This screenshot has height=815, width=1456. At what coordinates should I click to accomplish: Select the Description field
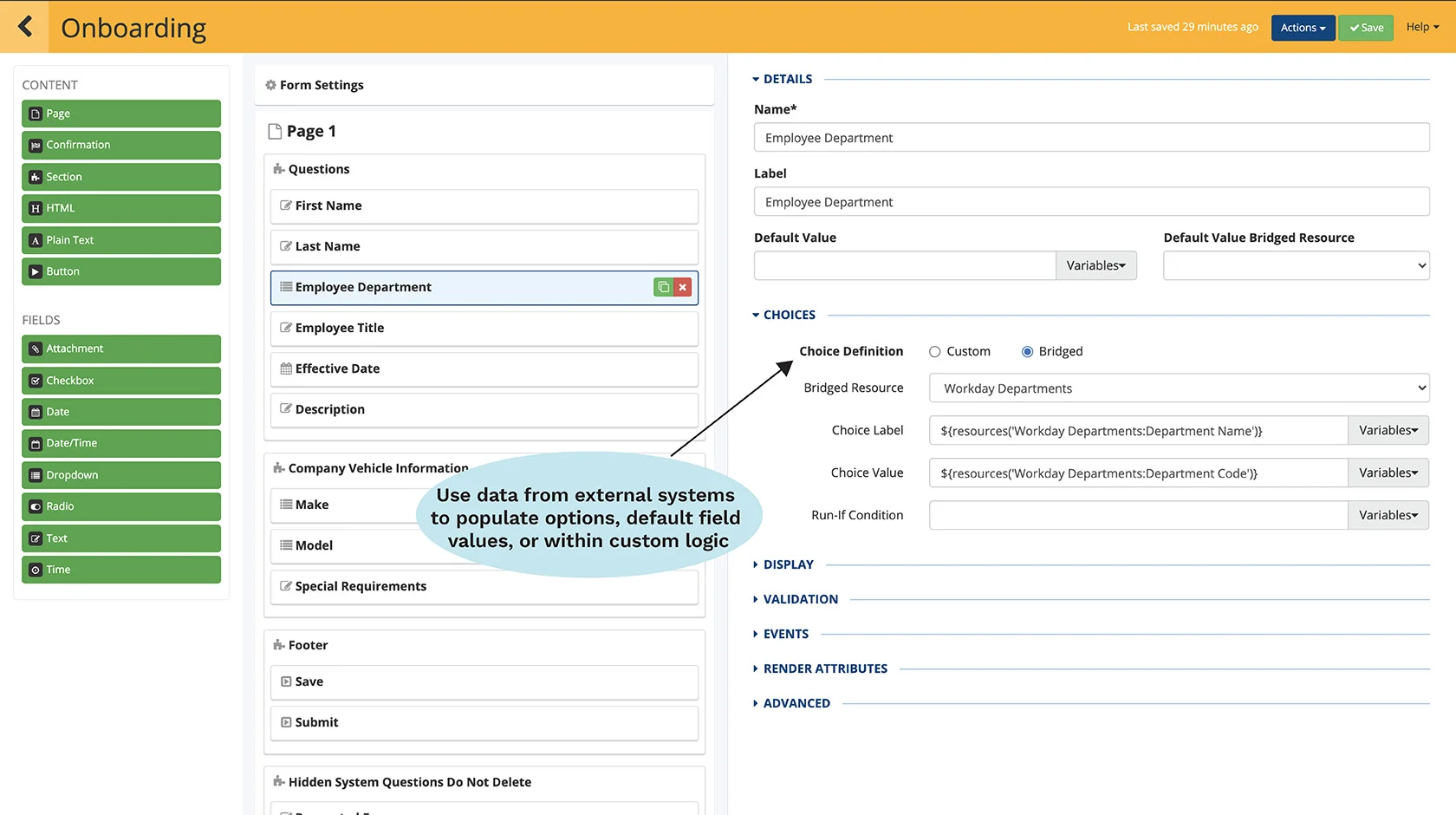point(484,410)
